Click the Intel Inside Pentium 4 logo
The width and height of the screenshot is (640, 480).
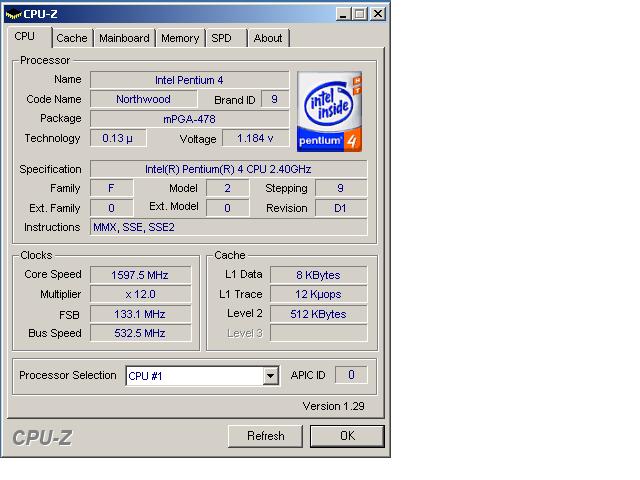click(329, 111)
